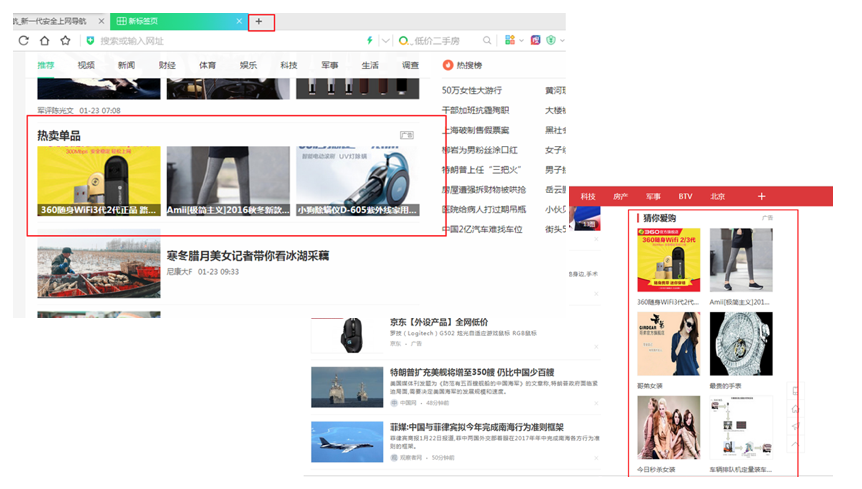Click the plus icon in red navigation bar

coord(761,197)
